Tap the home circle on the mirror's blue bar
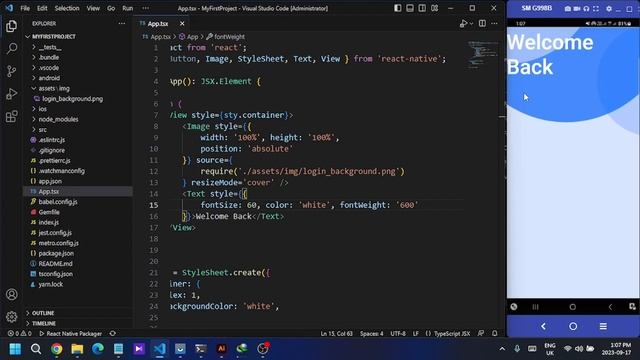Screen dimensions: 640x360 point(573,326)
